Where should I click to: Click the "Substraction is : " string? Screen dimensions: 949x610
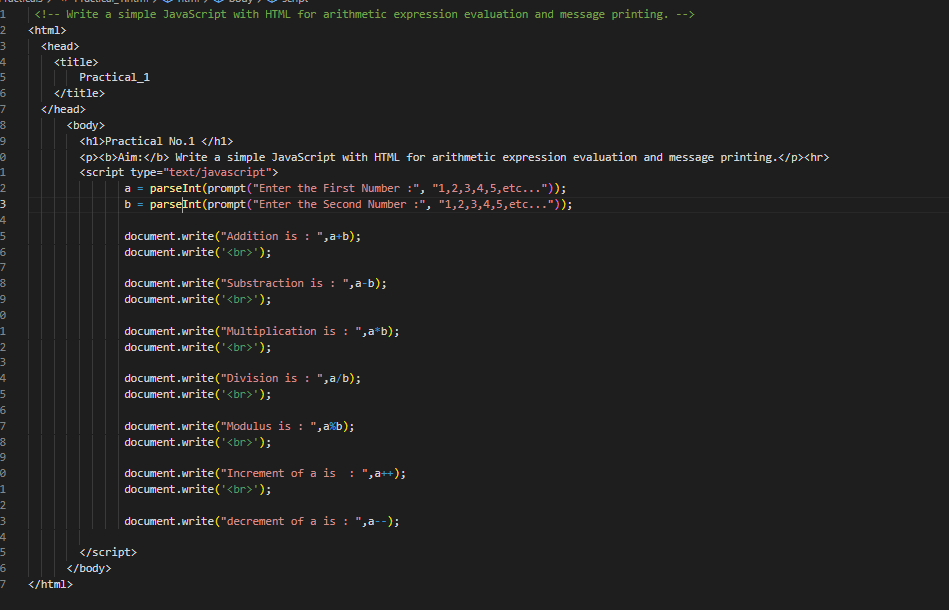tap(284, 283)
